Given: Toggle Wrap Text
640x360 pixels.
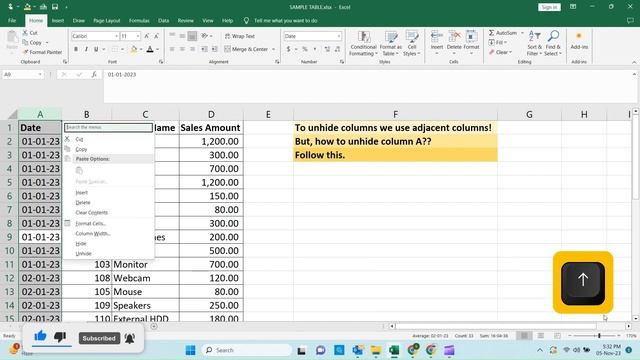Looking at the screenshot, I should (x=240, y=36).
